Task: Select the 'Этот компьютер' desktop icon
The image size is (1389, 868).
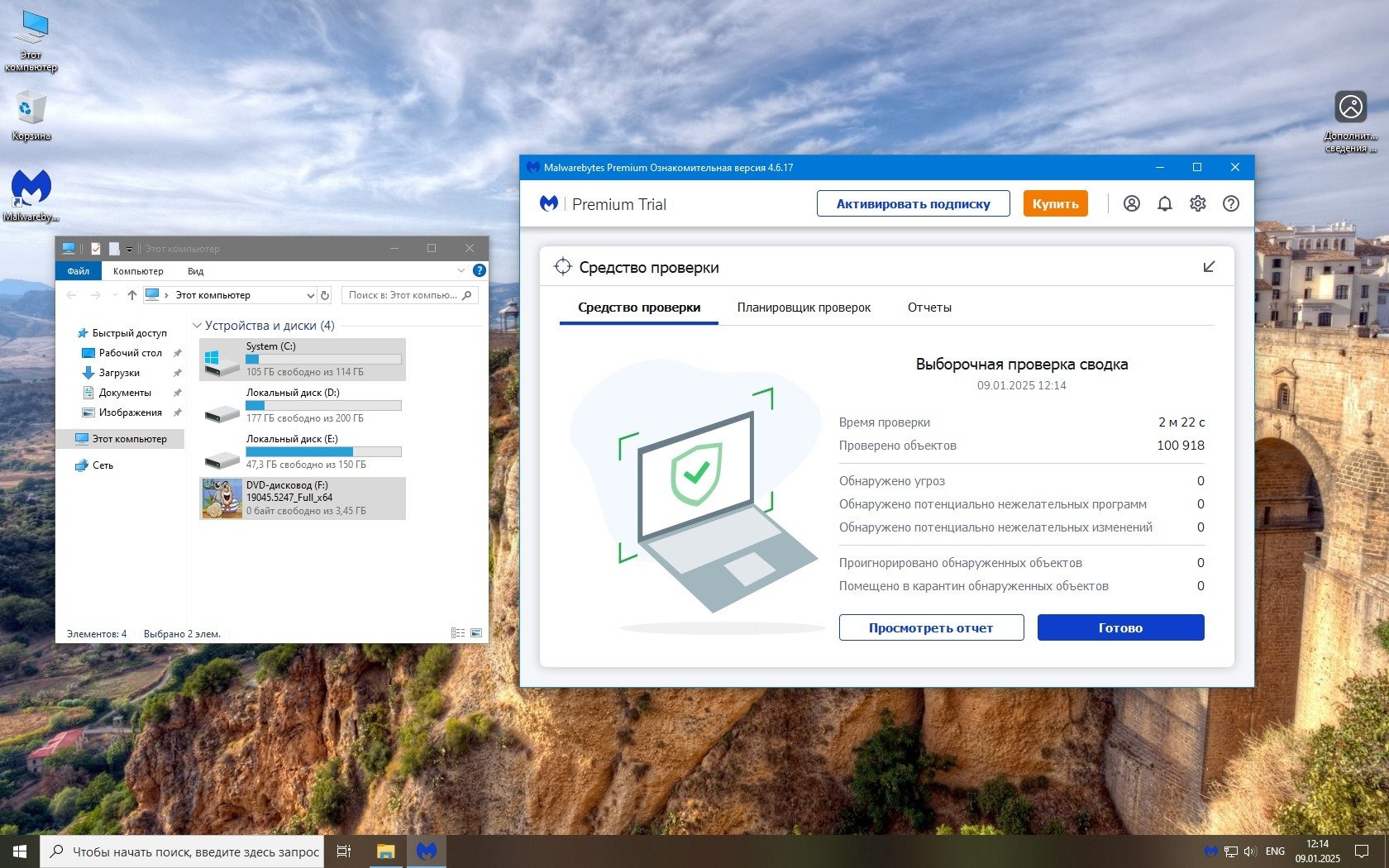Action: click(x=31, y=41)
